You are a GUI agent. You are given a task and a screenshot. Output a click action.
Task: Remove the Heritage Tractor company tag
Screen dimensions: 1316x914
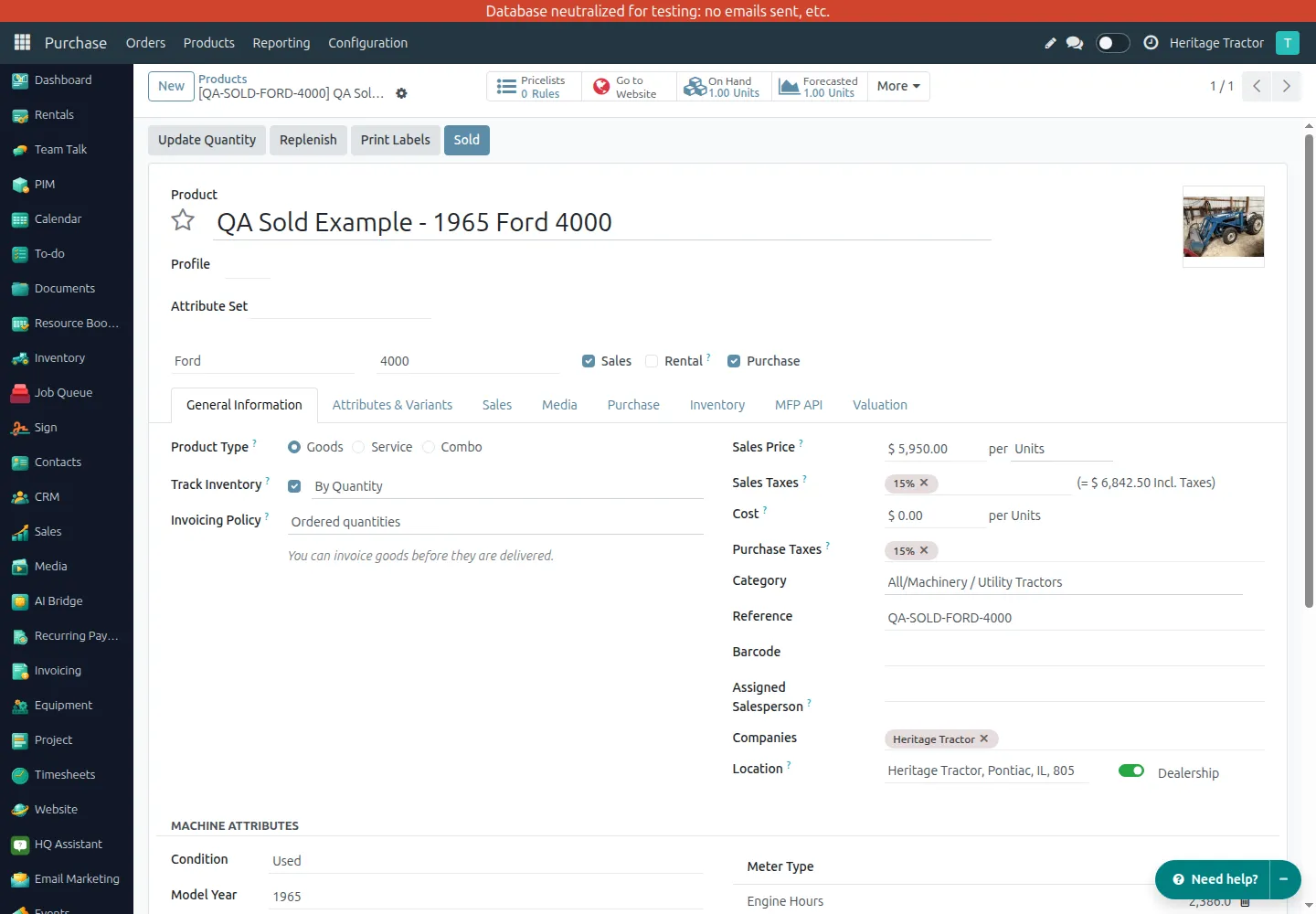pyautogui.click(x=984, y=739)
